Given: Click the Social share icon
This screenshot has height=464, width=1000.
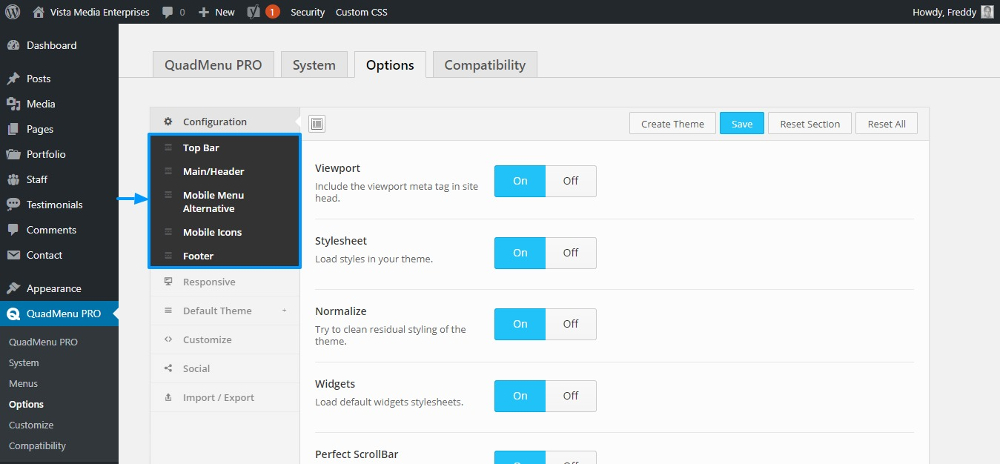Looking at the screenshot, I should click(x=168, y=368).
